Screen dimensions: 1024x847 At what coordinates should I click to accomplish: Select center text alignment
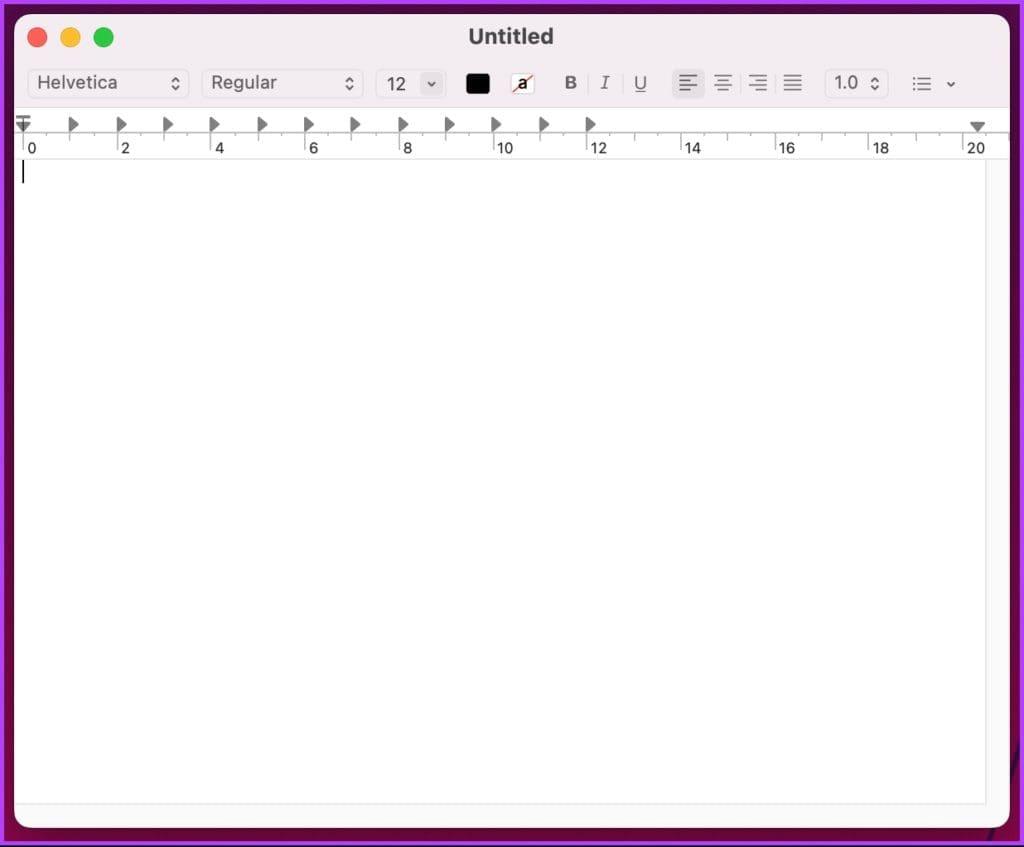tap(723, 83)
